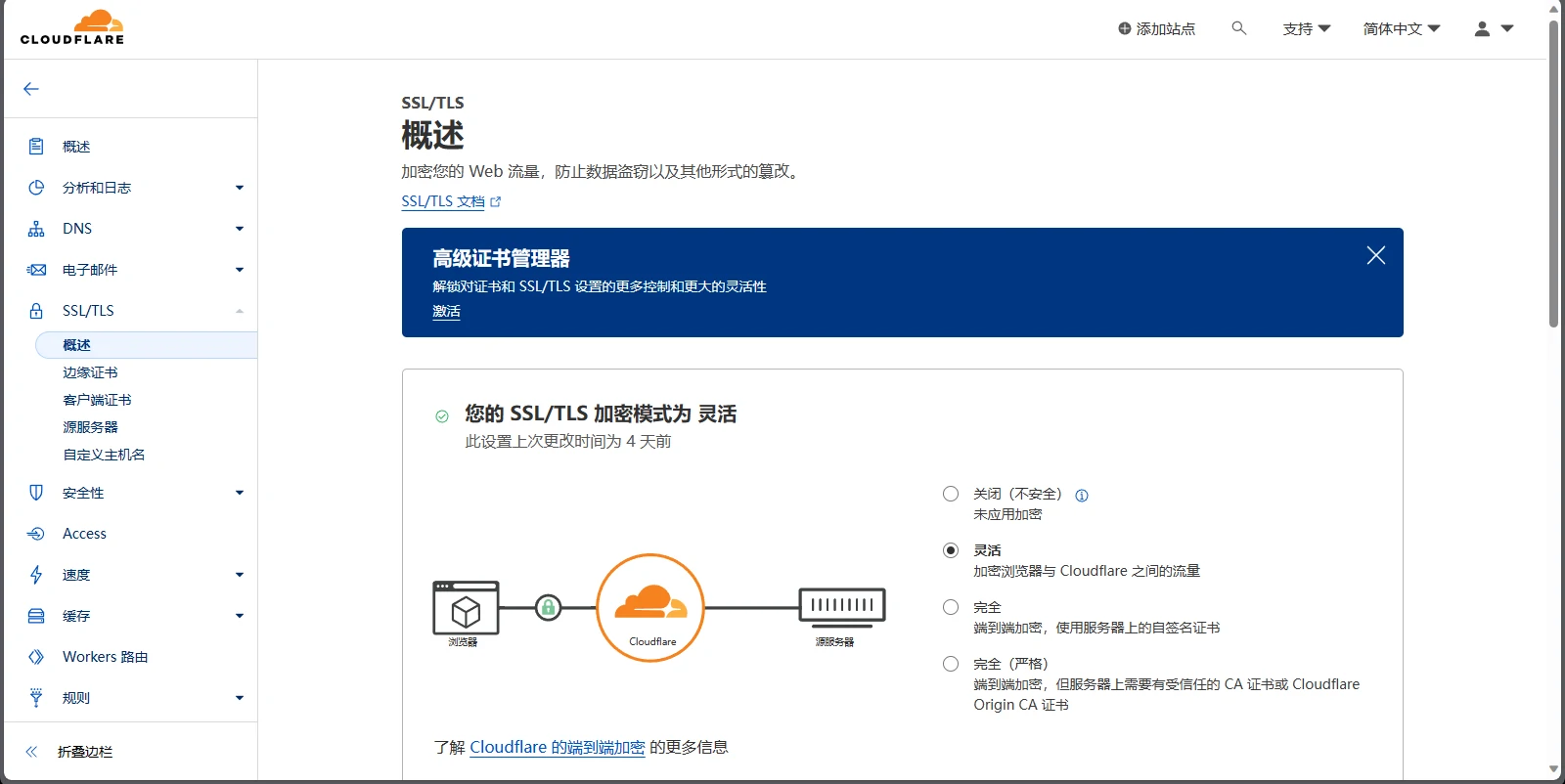
Task: Expand the 安全性 section arrow
Action: [240, 493]
